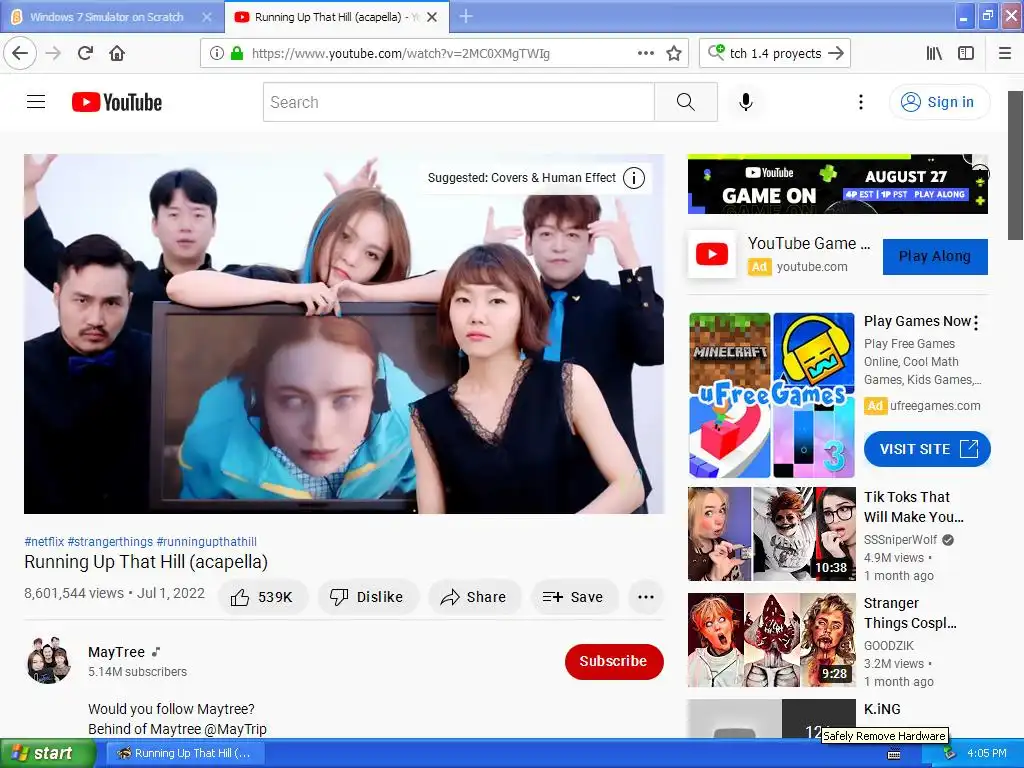The width and height of the screenshot is (1024, 768).
Task: Click the Sign in button
Action: (x=939, y=102)
